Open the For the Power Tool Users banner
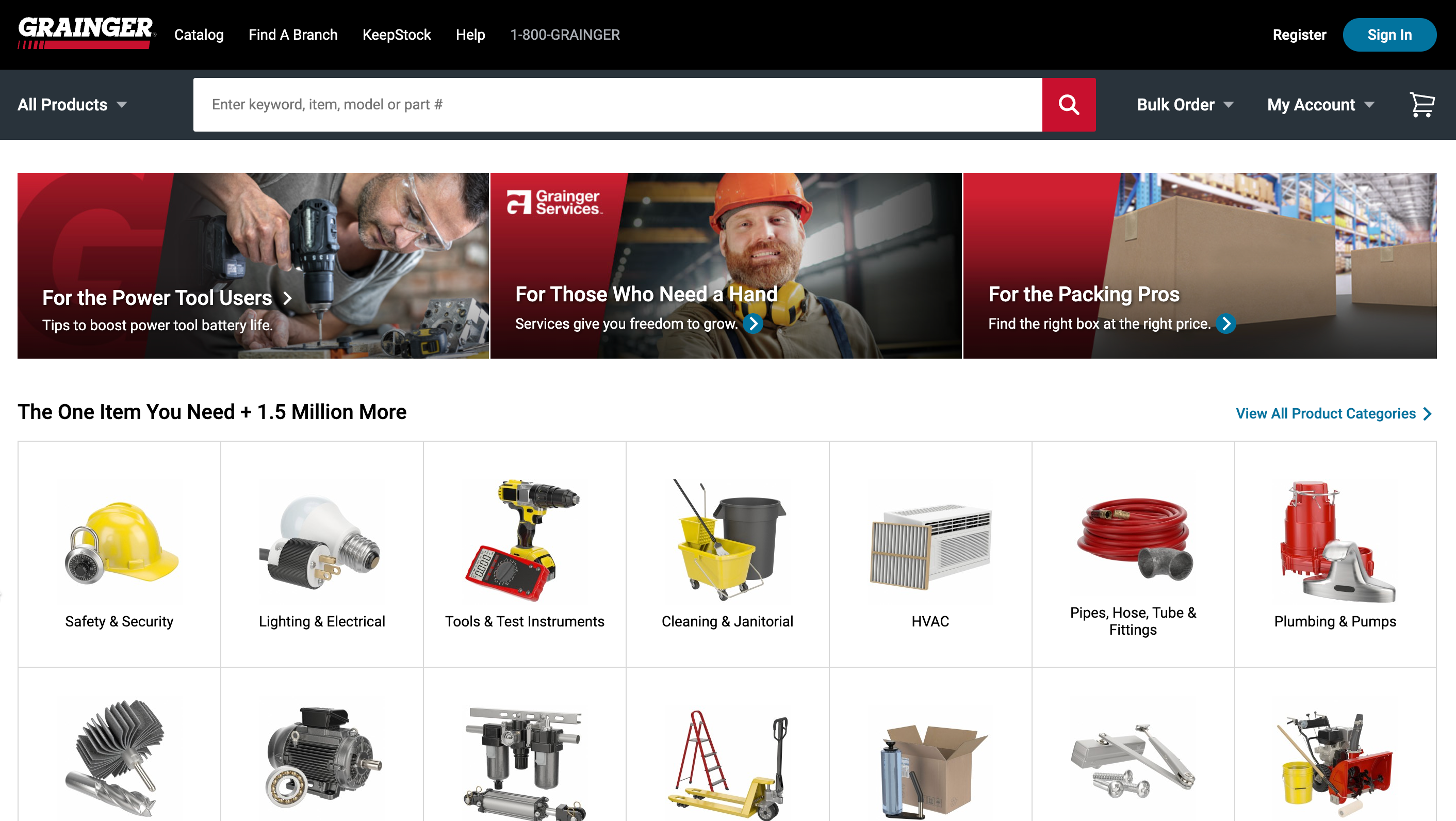Image resolution: width=1456 pixels, height=821 pixels. coord(253,266)
